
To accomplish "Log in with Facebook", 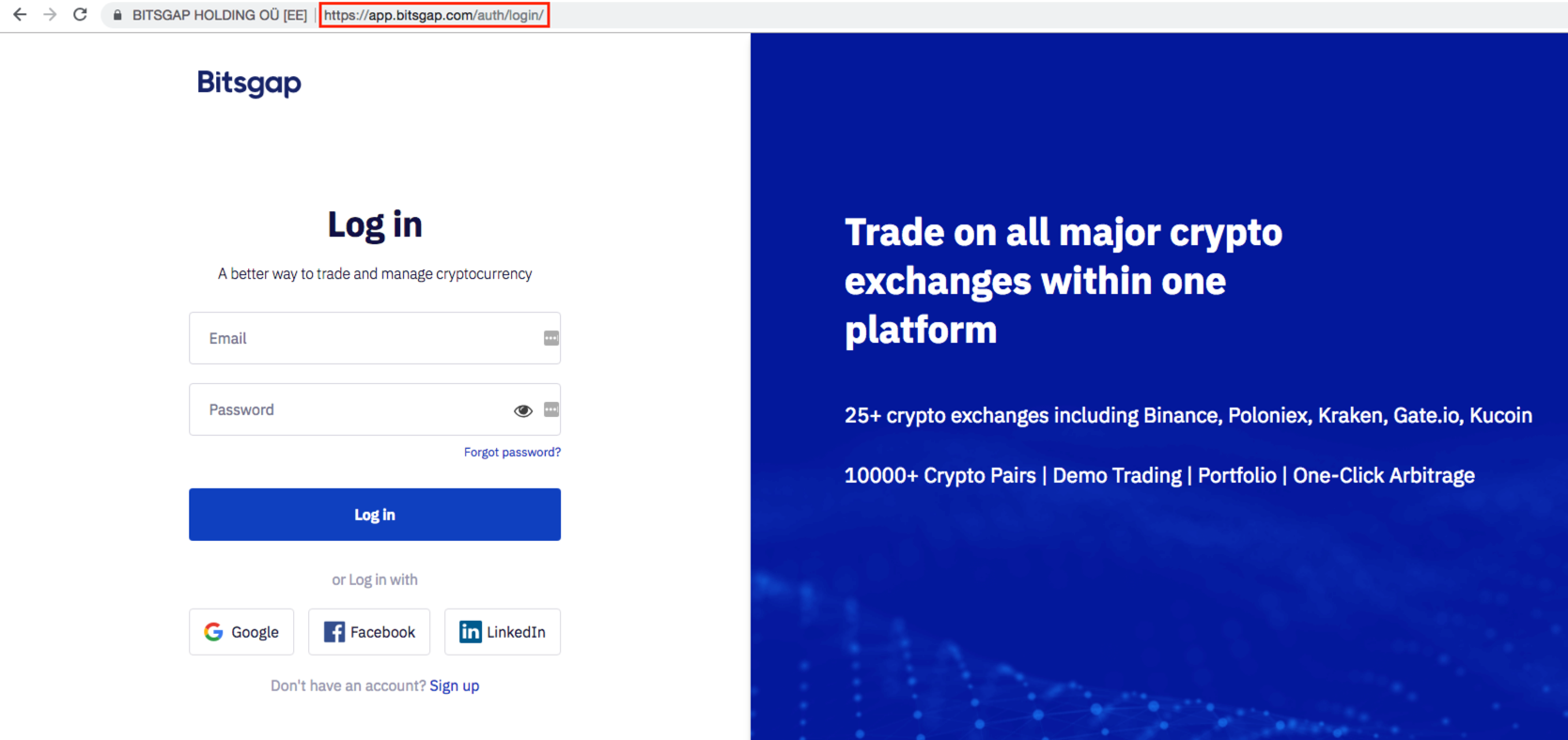I will 369,632.
